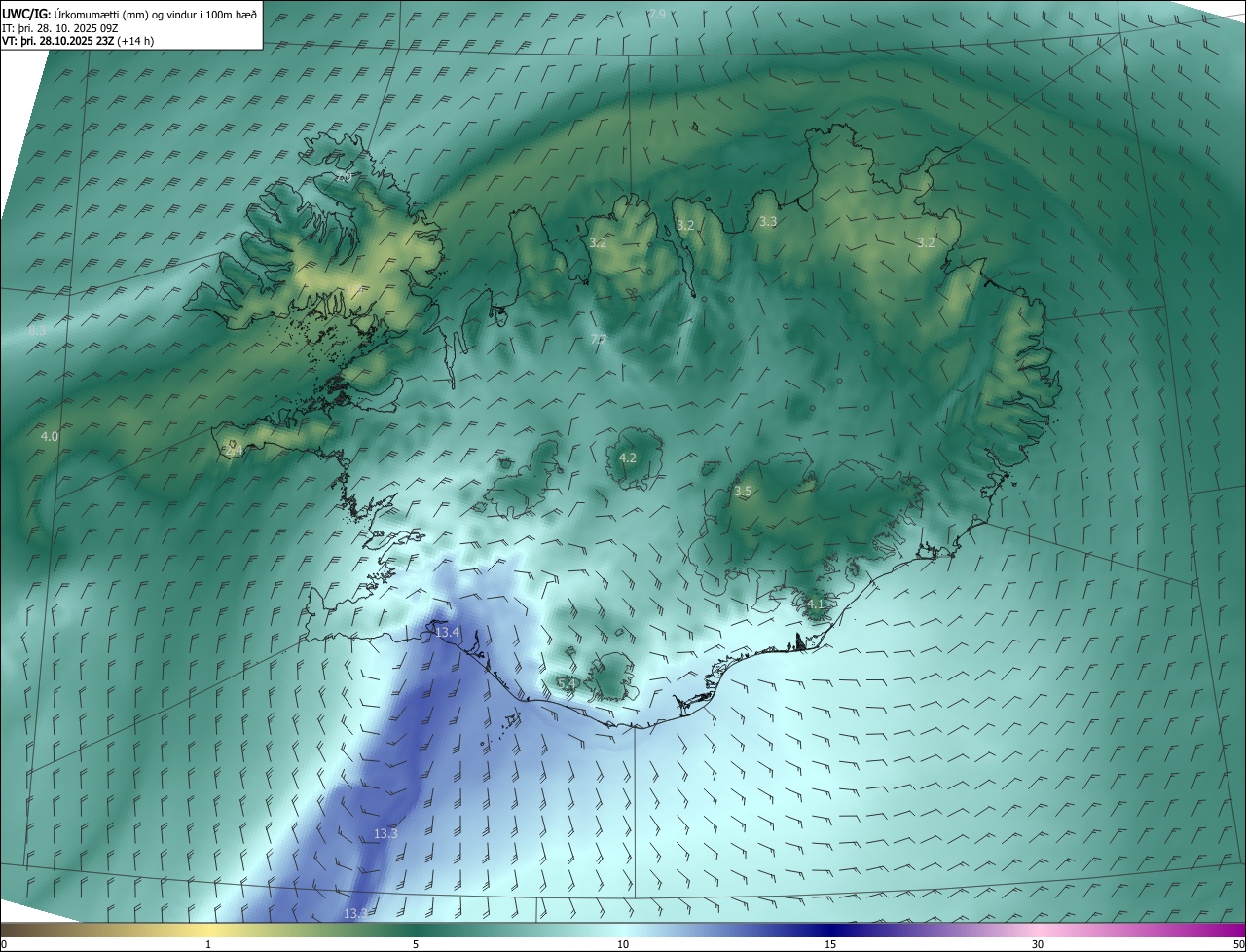Viewport: 1246px width, 952px height.
Task: Click the 3.5 value label on the map
Action: click(x=743, y=492)
